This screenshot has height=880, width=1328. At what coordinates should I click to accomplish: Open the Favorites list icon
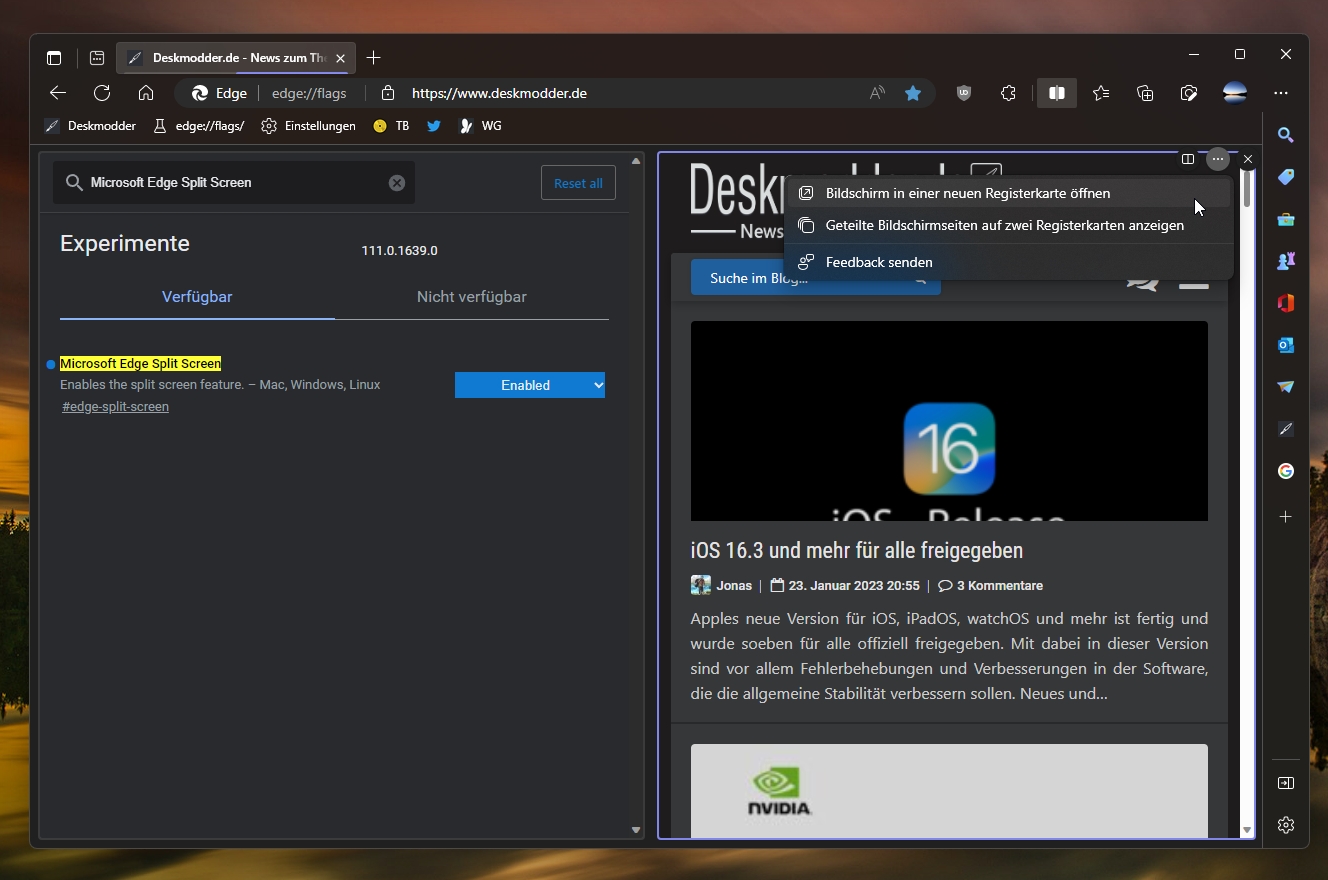click(x=1101, y=93)
